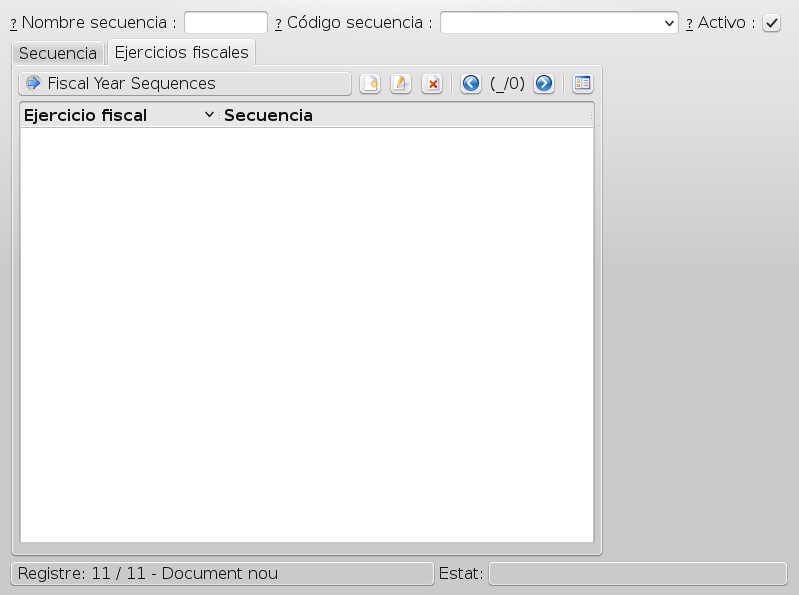Screen dimensions: 799x595
Task: Click the Nombre secuencia help label
Action: click(93, 23)
